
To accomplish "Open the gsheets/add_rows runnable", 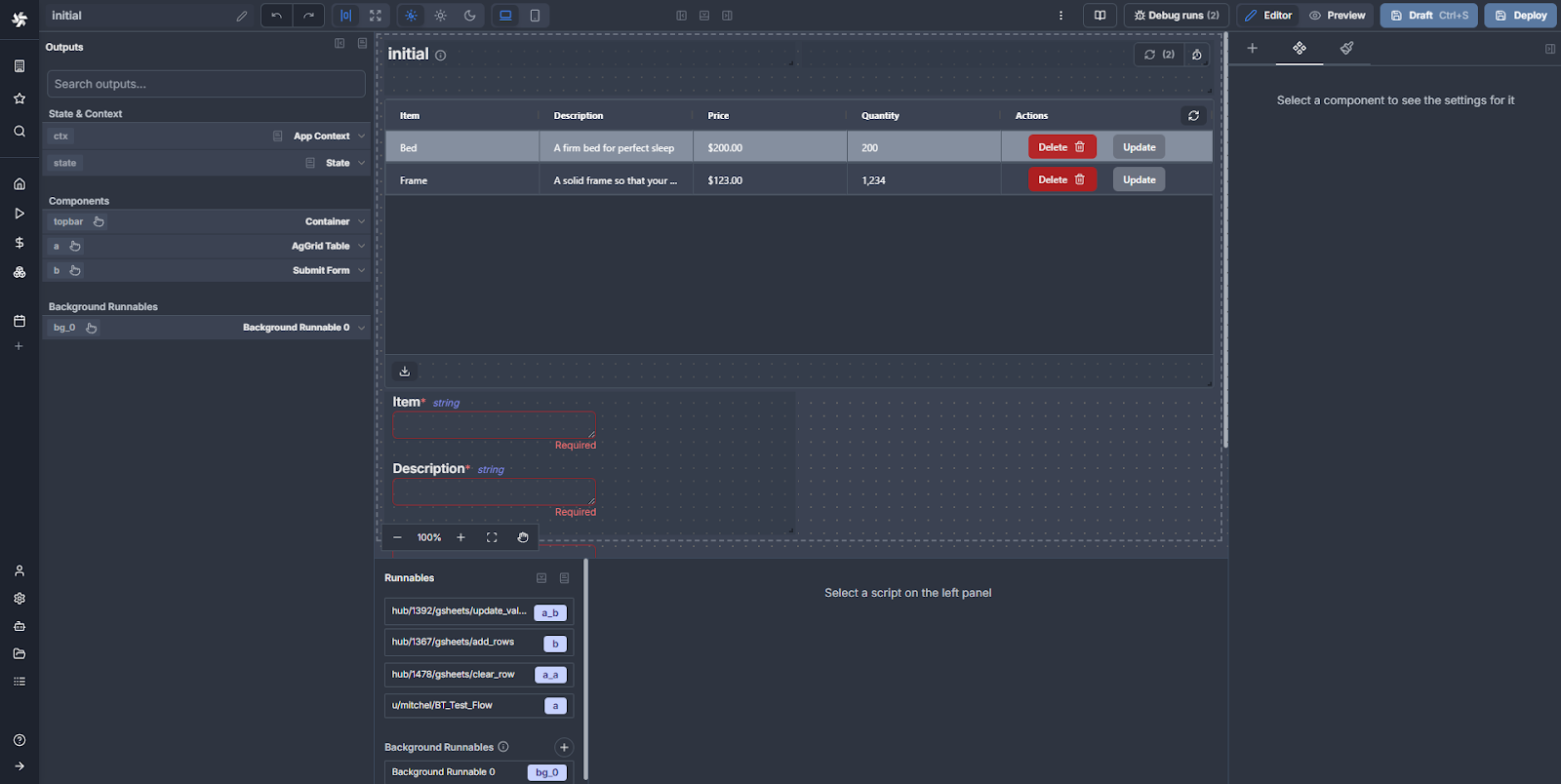I will [479, 643].
